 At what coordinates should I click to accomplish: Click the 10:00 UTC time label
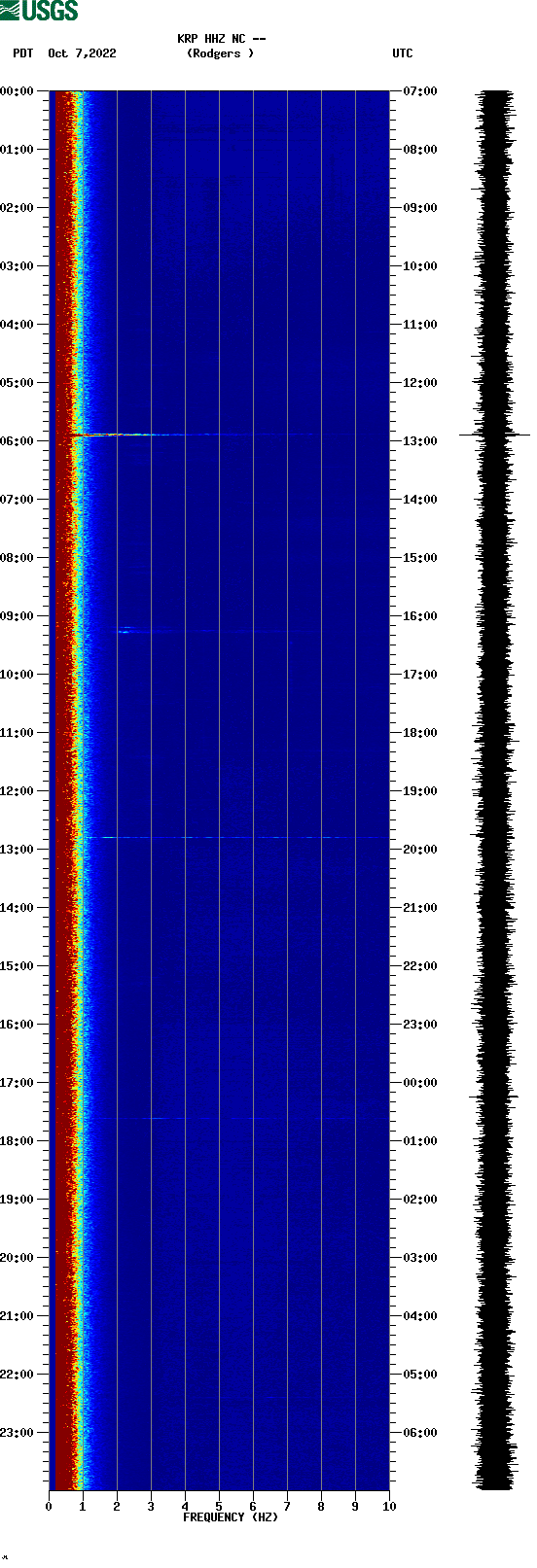point(420,266)
